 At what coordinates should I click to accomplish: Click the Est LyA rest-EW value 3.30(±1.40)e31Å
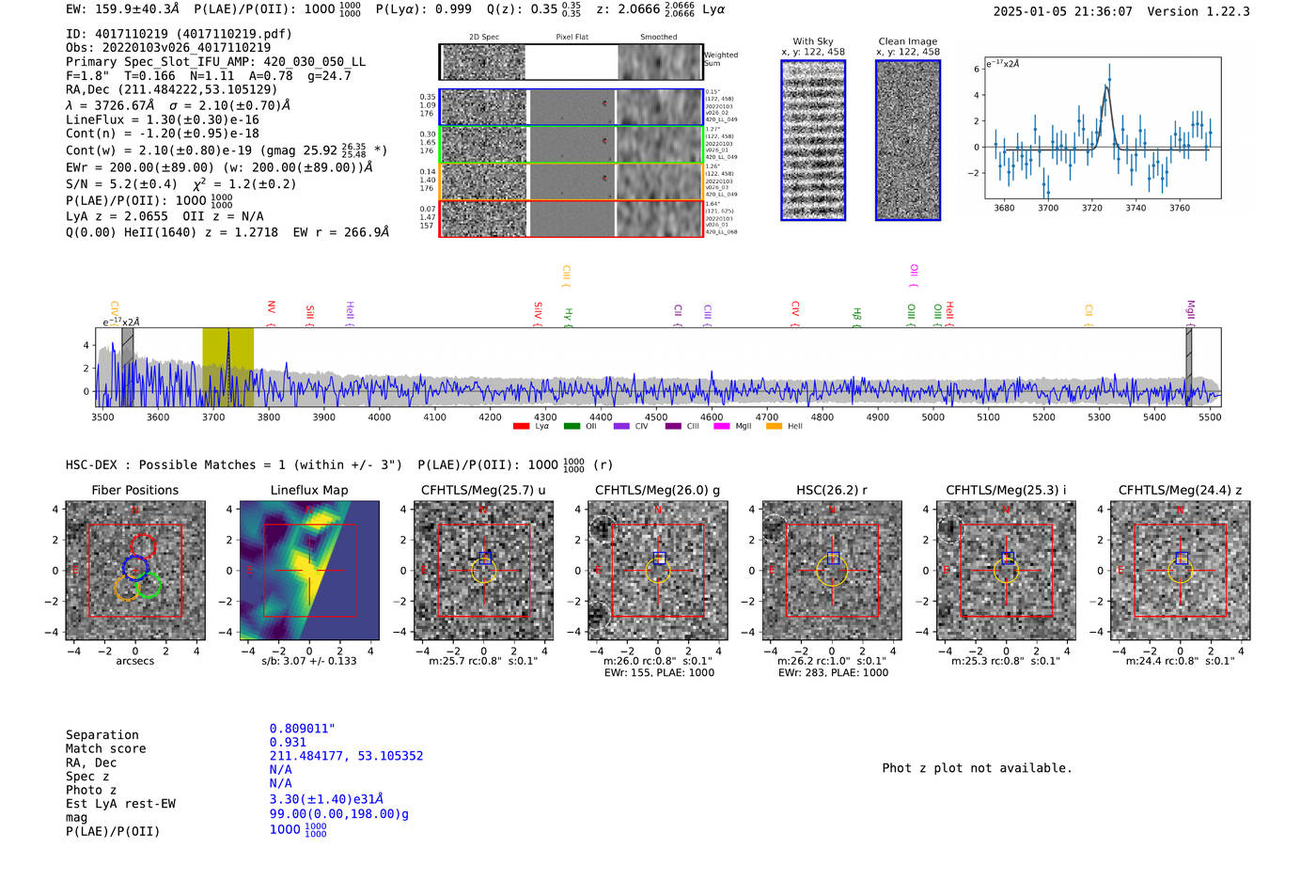click(326, 799)
